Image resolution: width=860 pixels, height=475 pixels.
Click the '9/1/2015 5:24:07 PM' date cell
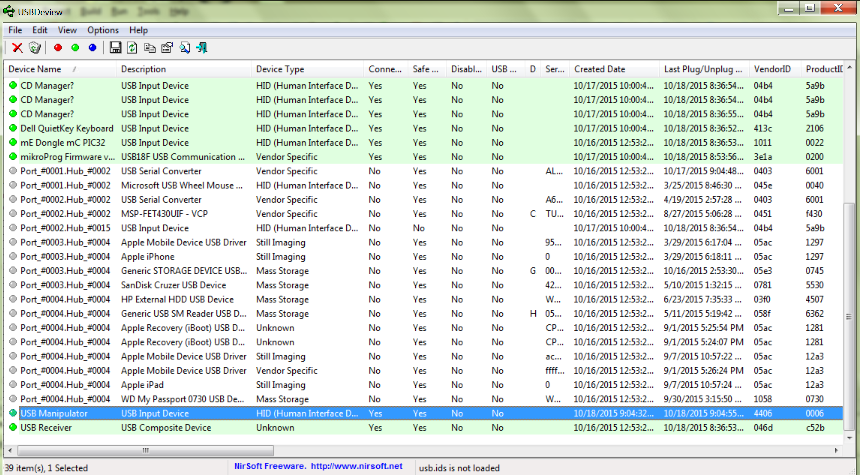point(704,342)
